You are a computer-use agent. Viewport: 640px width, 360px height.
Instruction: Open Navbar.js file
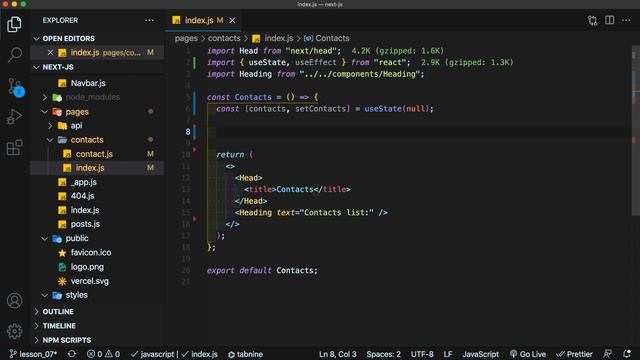(88, 83)
